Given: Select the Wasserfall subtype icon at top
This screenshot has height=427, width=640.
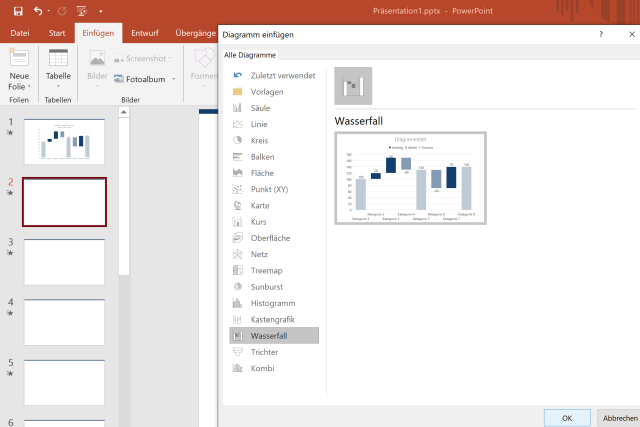Looking at the screenshot, I should coord(353,86).
